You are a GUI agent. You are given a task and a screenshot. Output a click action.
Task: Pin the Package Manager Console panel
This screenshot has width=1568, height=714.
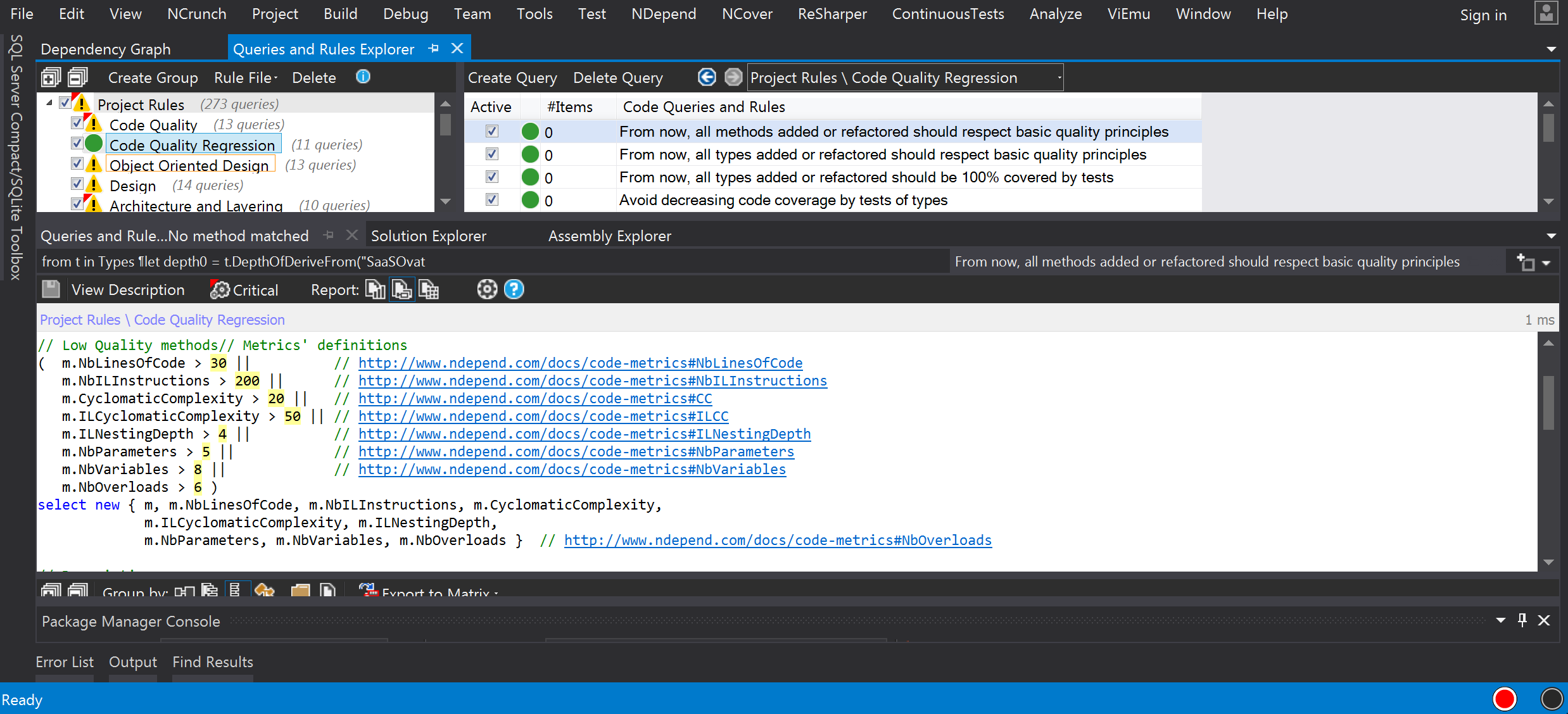click(x=1522, y=620)
